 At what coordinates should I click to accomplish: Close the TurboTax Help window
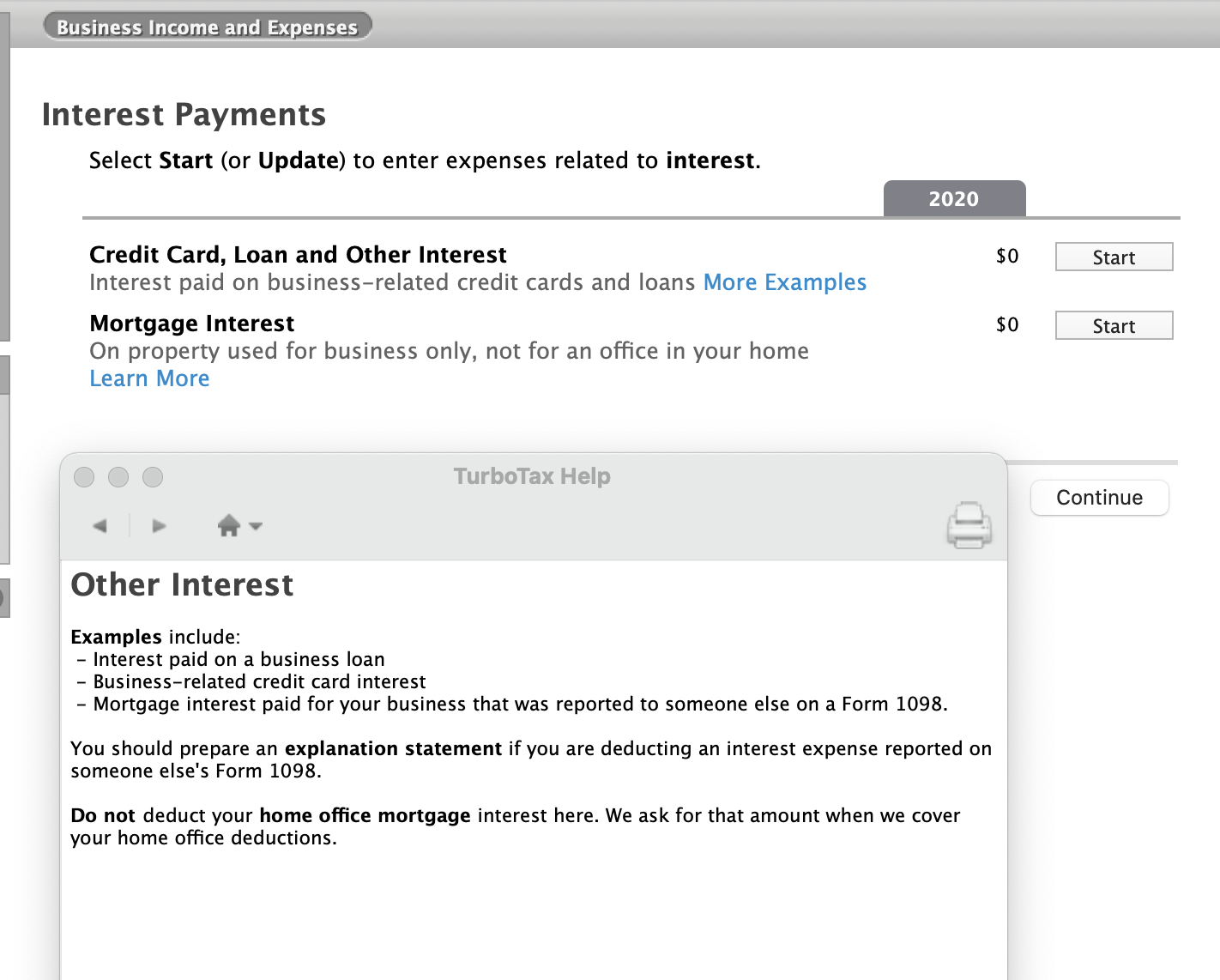coord(84,477)
